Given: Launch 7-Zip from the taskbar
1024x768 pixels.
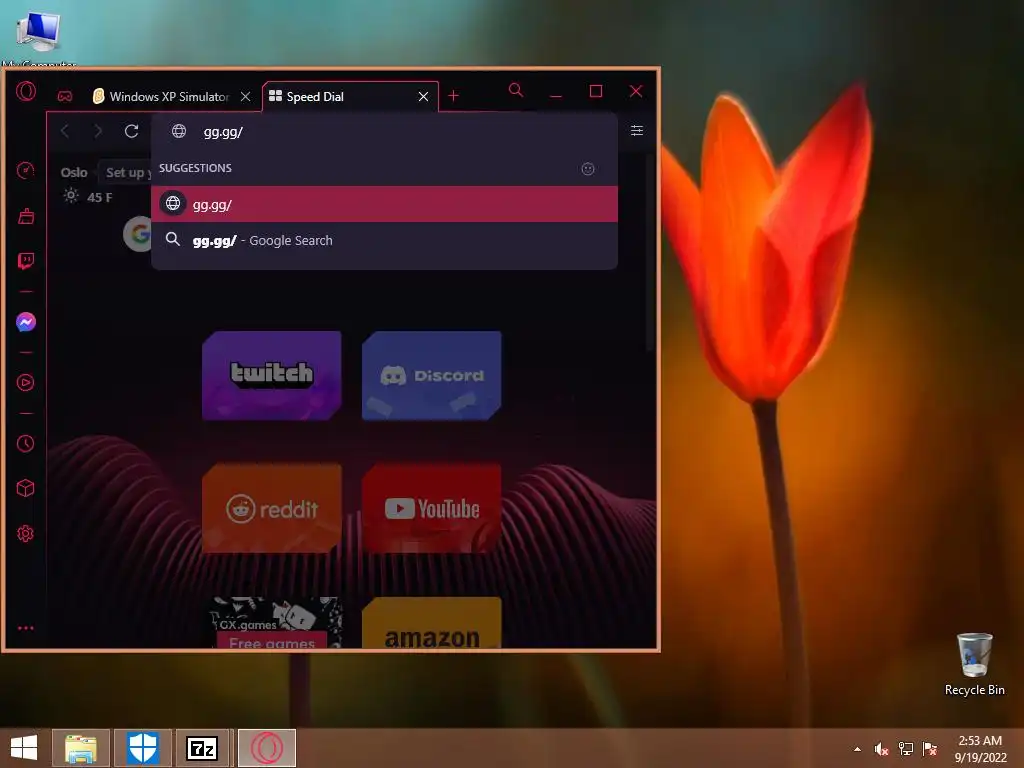Looking at the screenshot, I should point(202,748).
